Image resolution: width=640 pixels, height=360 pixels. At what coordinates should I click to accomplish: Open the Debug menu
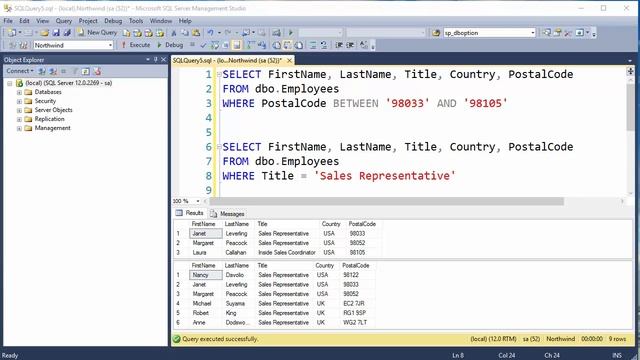(113, 21)
